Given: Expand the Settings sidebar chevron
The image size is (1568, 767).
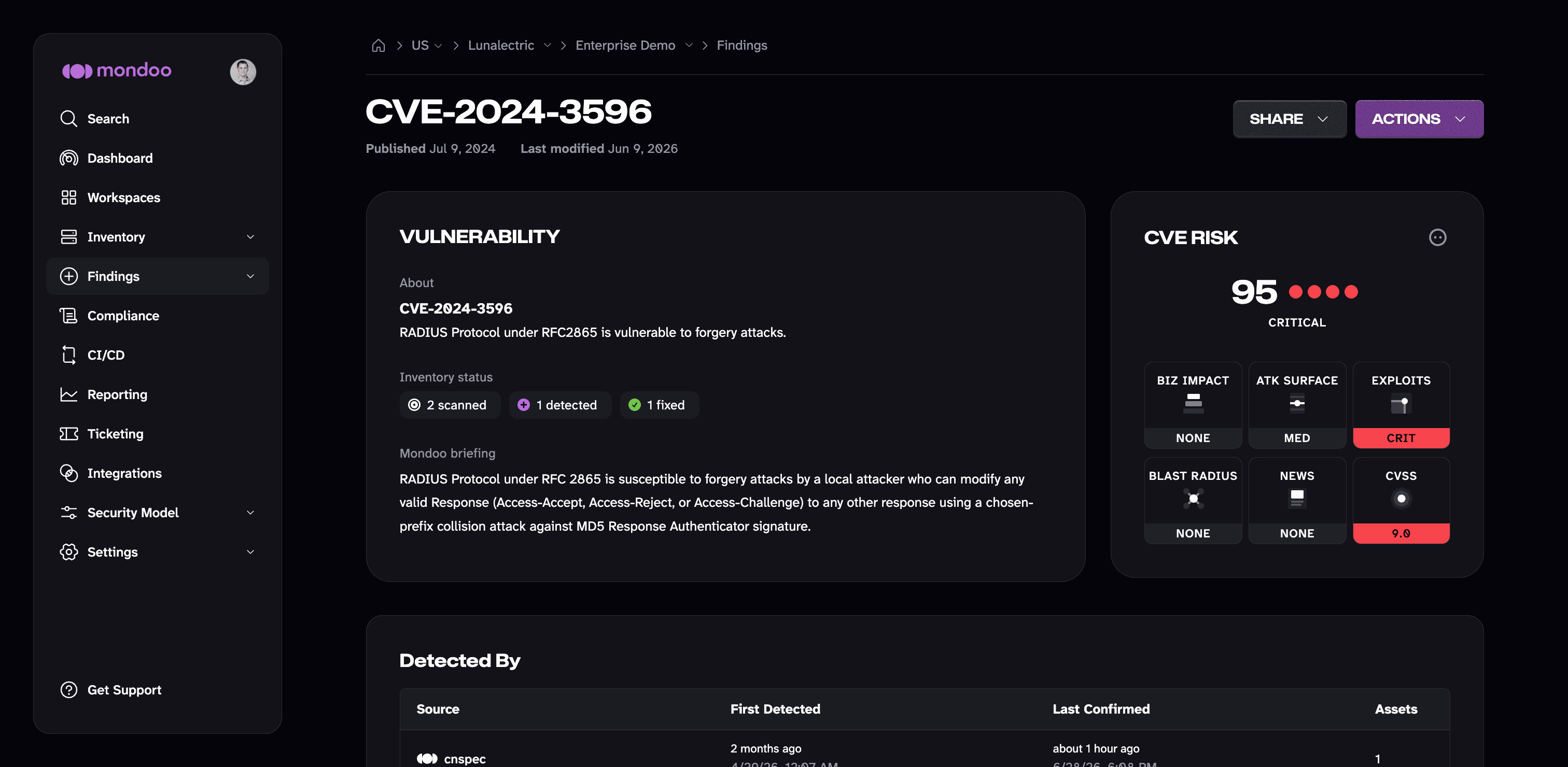Looking at the screenshot, I should (250, 552).
